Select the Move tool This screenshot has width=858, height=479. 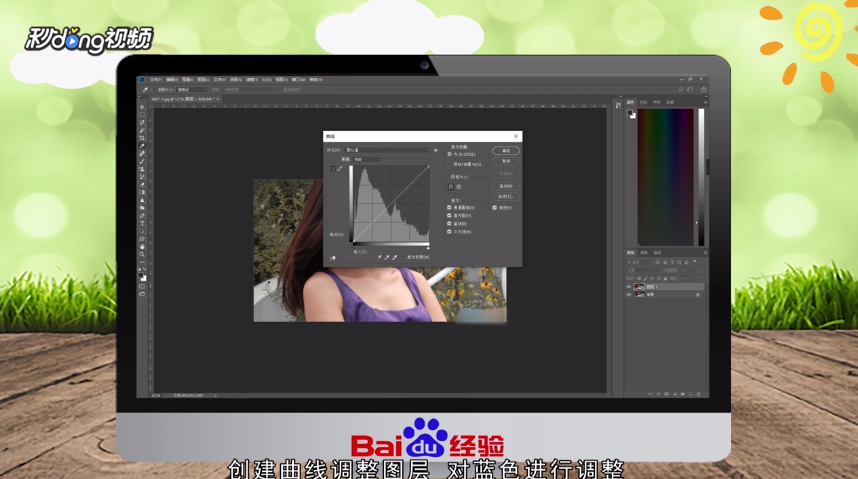coord(142,107)
